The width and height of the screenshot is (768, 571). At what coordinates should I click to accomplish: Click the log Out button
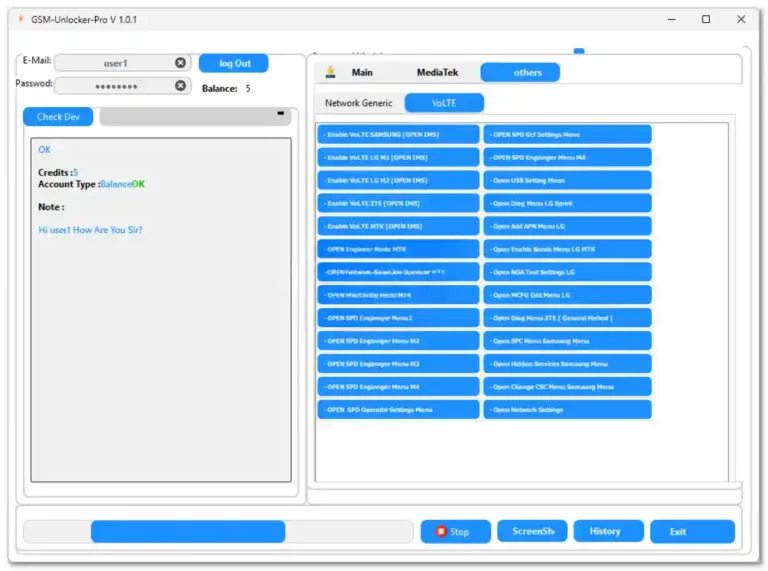click(234, 63)
